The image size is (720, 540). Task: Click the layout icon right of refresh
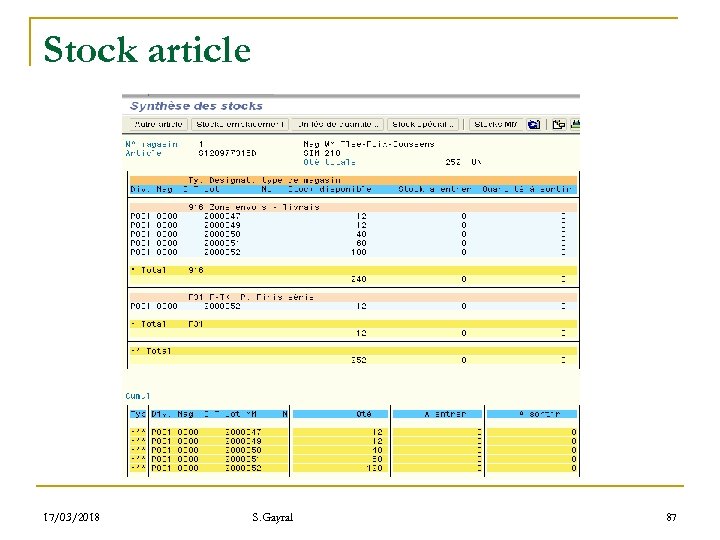tap(558, 124)
